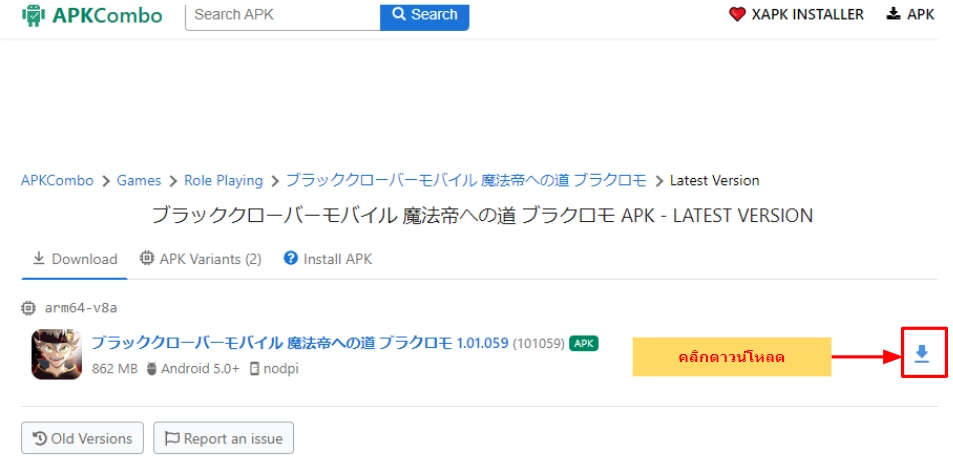
Task: Click the phone icon before nodpi
Action: coord(254,368)
